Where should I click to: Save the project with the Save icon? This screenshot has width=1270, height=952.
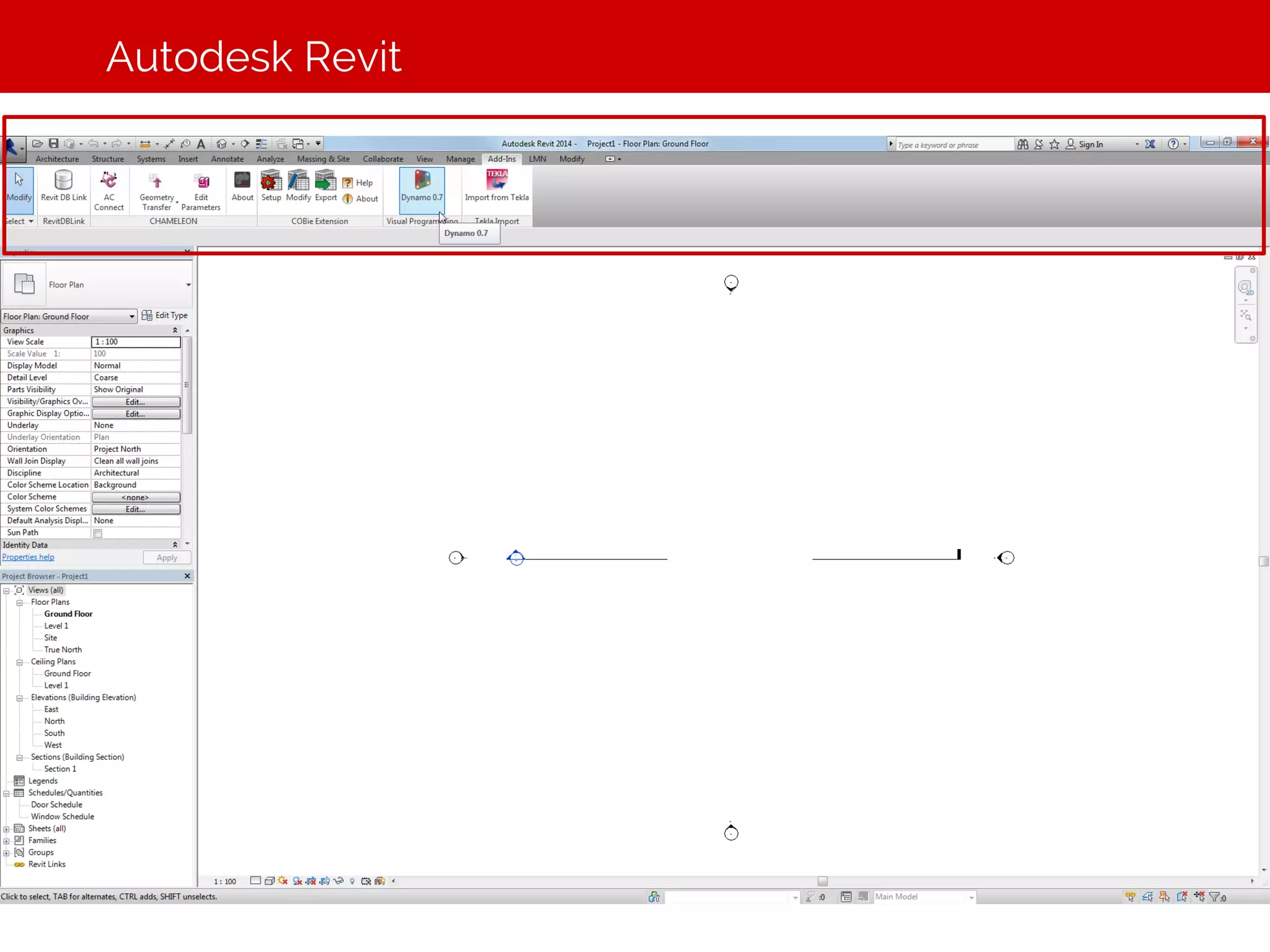click(x=54, y=144)
